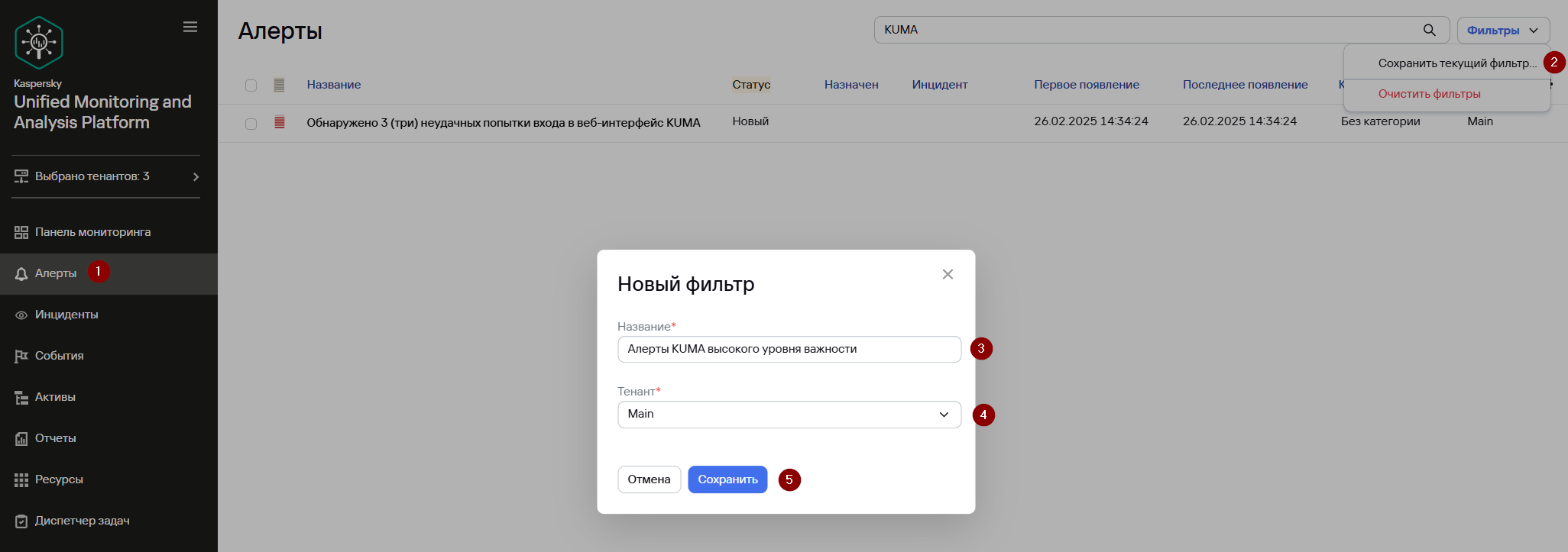Click the flag icon for События

21,356
